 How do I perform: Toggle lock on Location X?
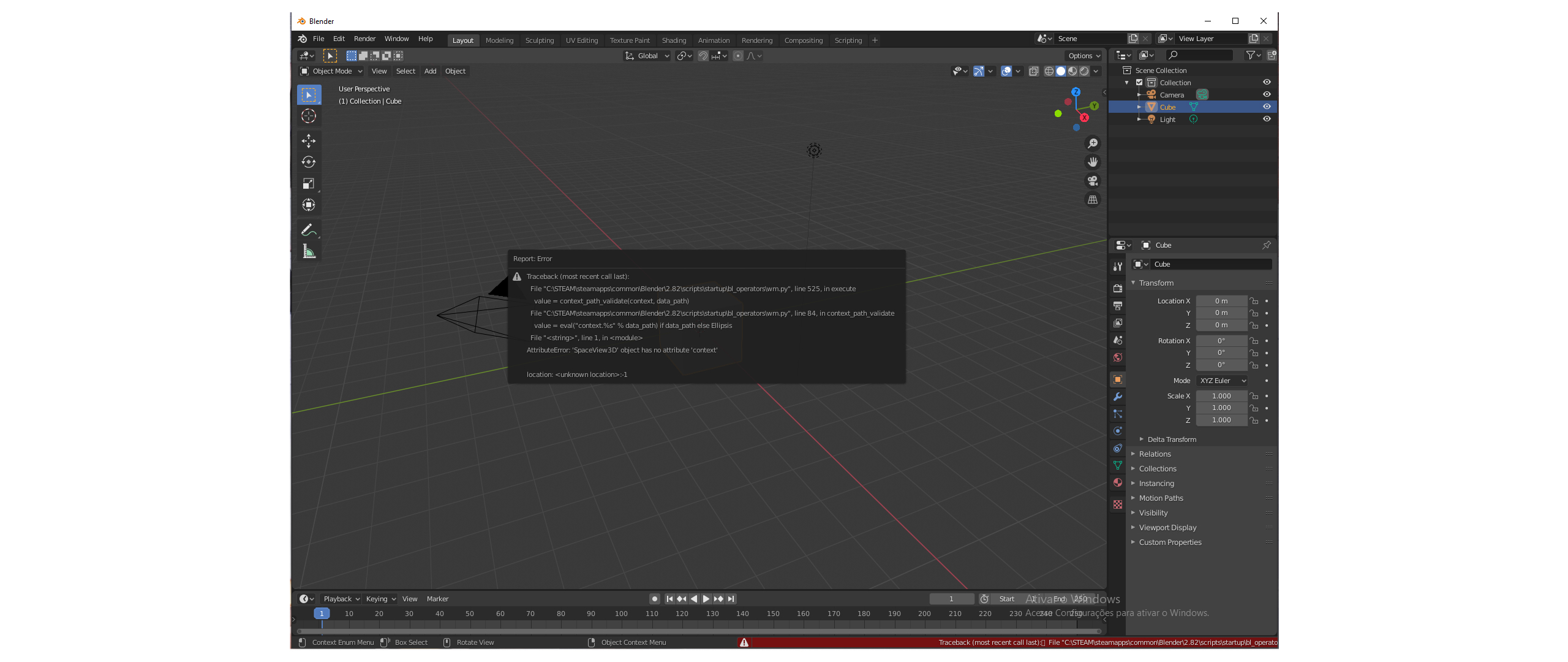pos(1254,301)
